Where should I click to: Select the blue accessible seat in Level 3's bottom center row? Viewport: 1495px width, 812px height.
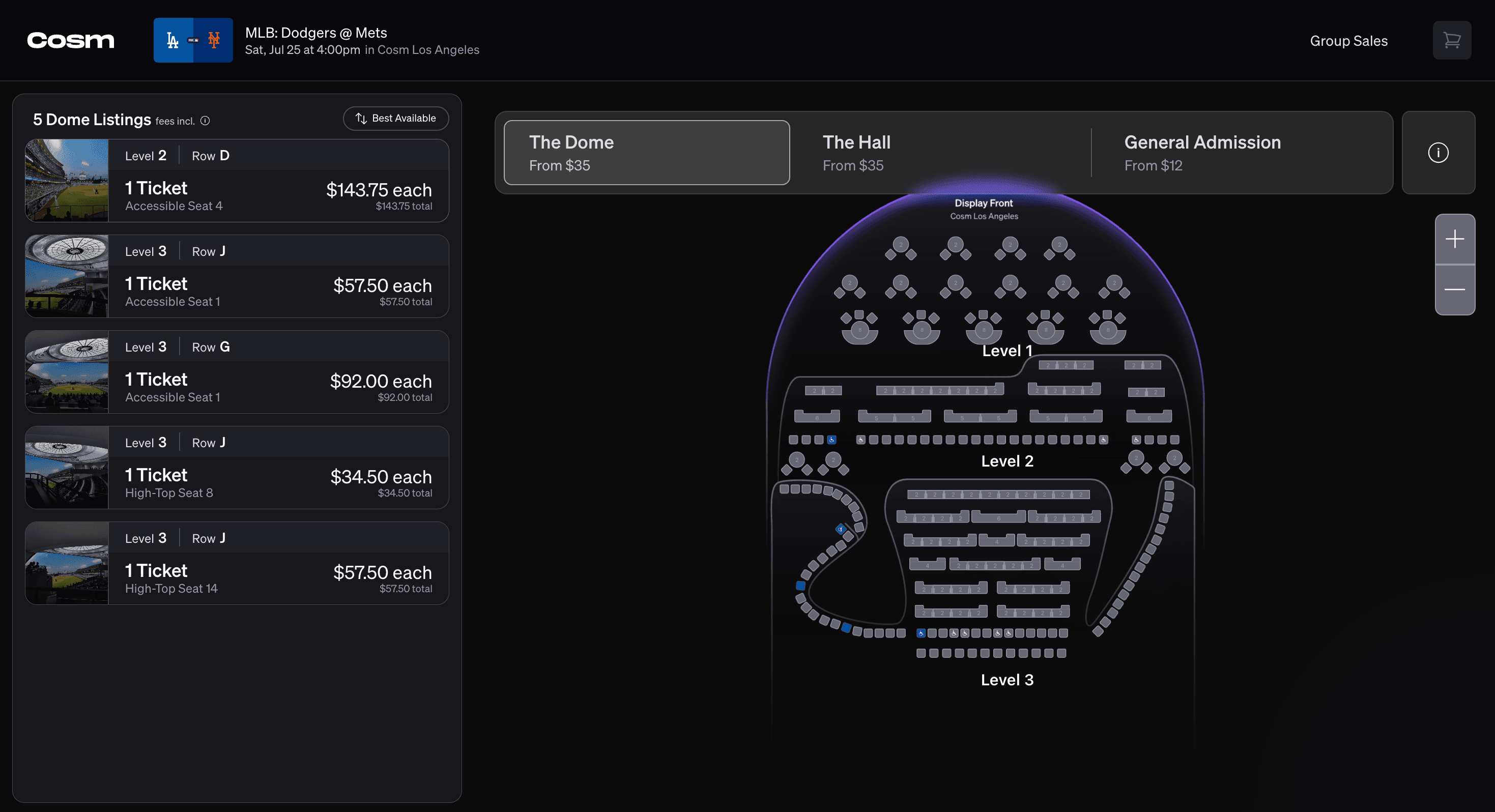921,633
